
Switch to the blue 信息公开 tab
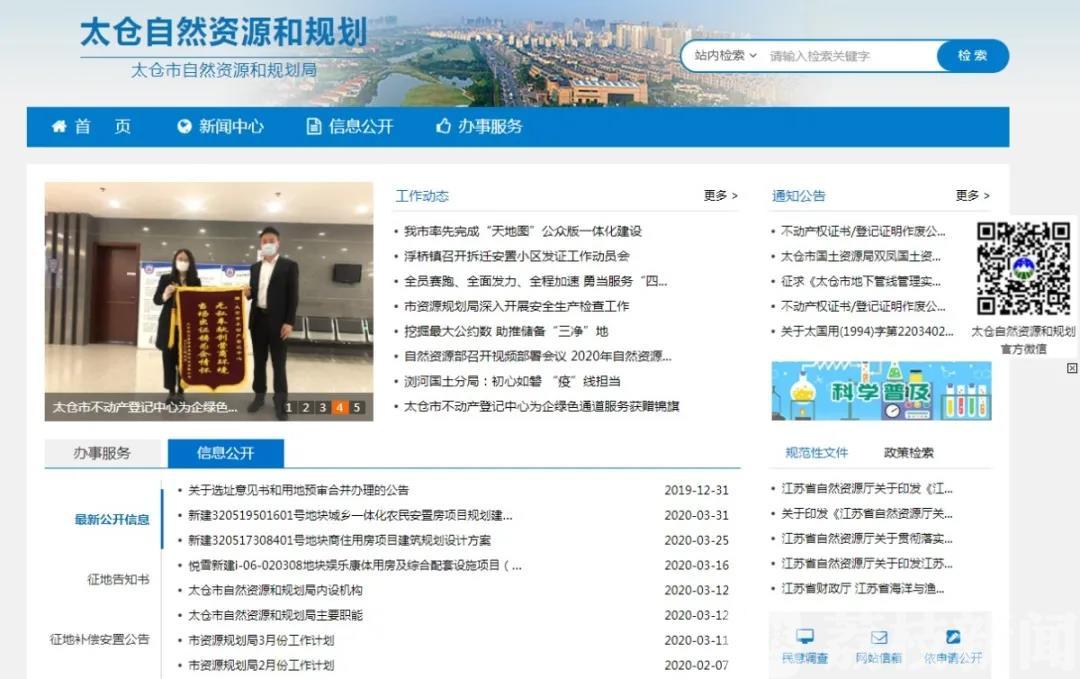[x=226, y=453]
